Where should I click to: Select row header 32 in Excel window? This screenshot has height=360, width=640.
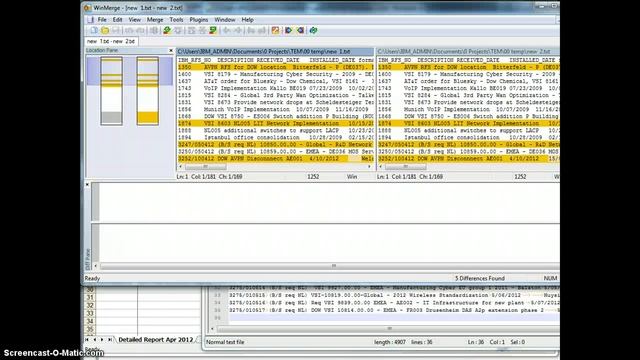(90, 305)
